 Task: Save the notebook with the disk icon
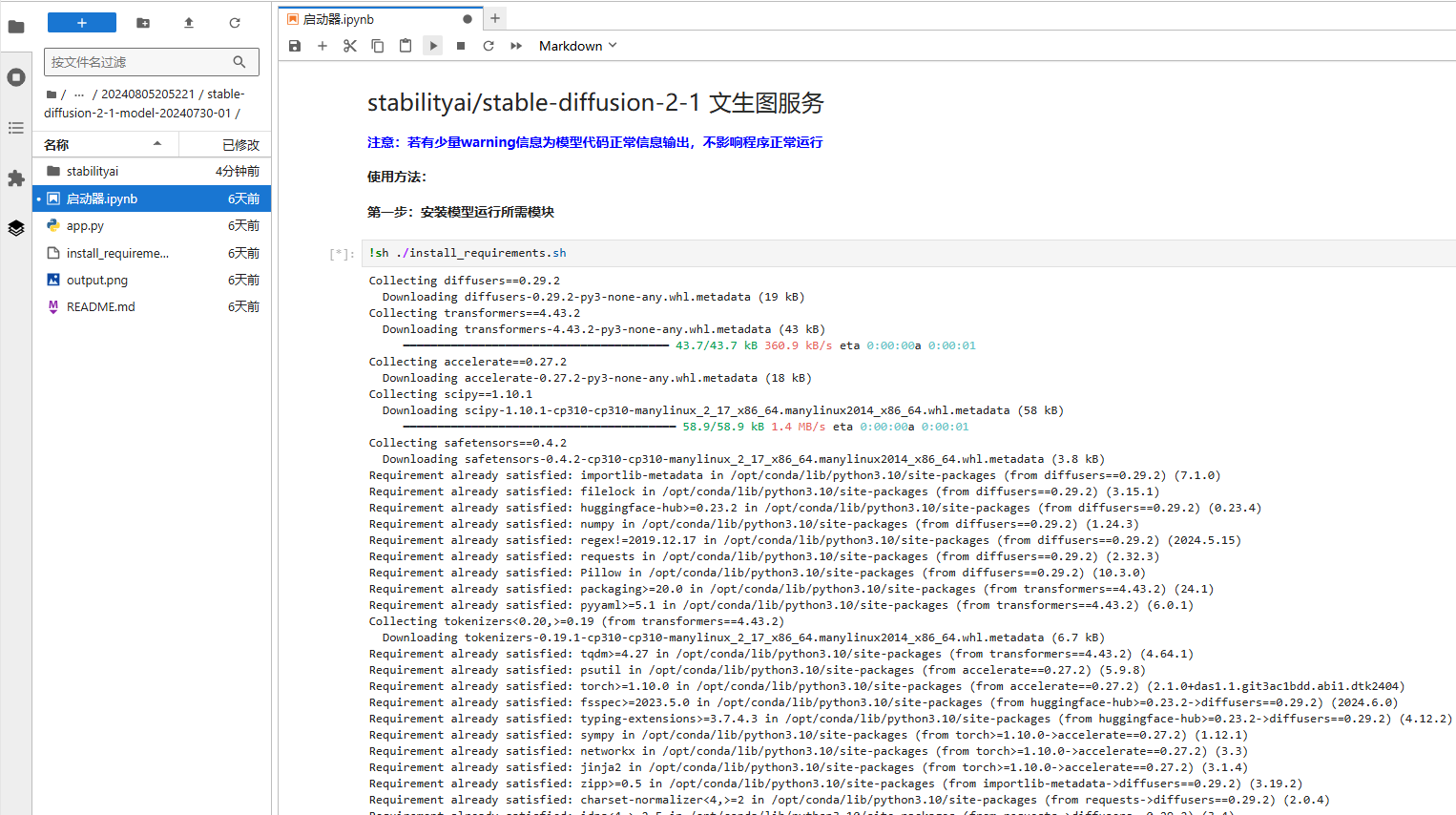[x=295, y=46]
